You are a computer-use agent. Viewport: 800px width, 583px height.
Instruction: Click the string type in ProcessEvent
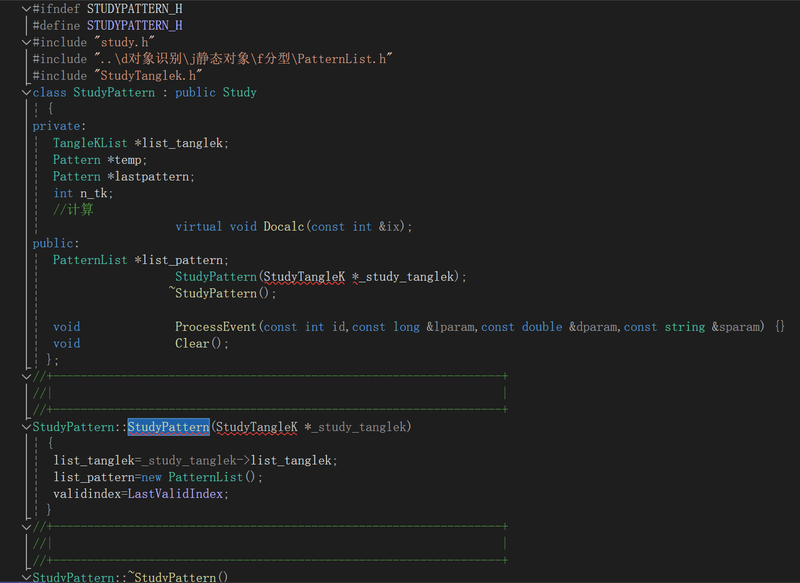[685, 327]
